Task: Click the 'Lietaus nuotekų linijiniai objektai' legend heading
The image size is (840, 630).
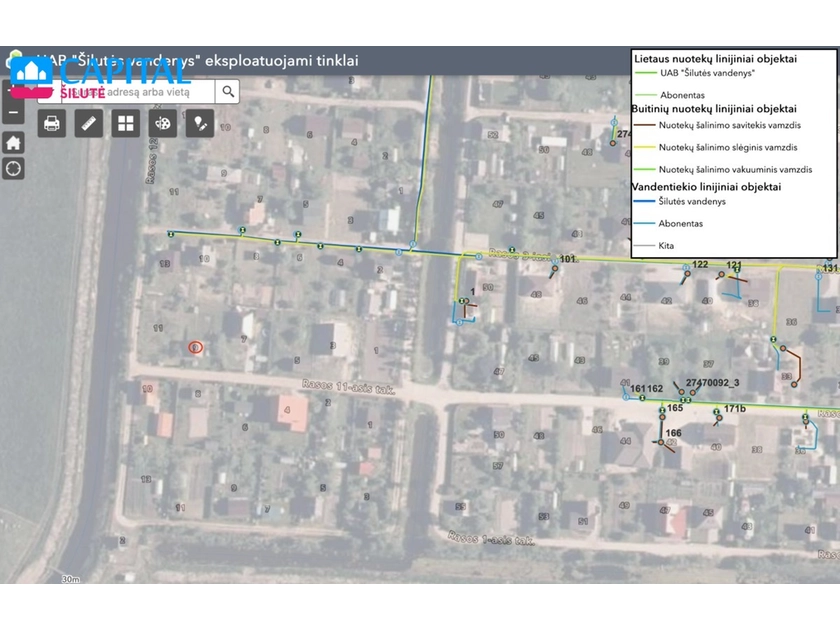Action: pos(715,59)
